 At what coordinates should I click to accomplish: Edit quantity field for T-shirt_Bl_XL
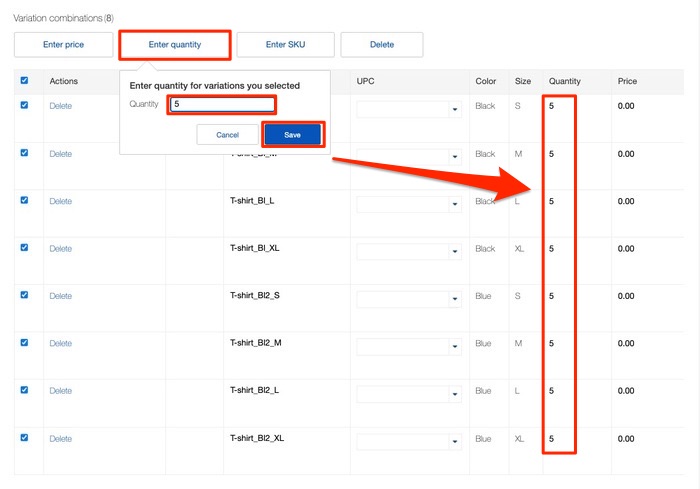552,249
